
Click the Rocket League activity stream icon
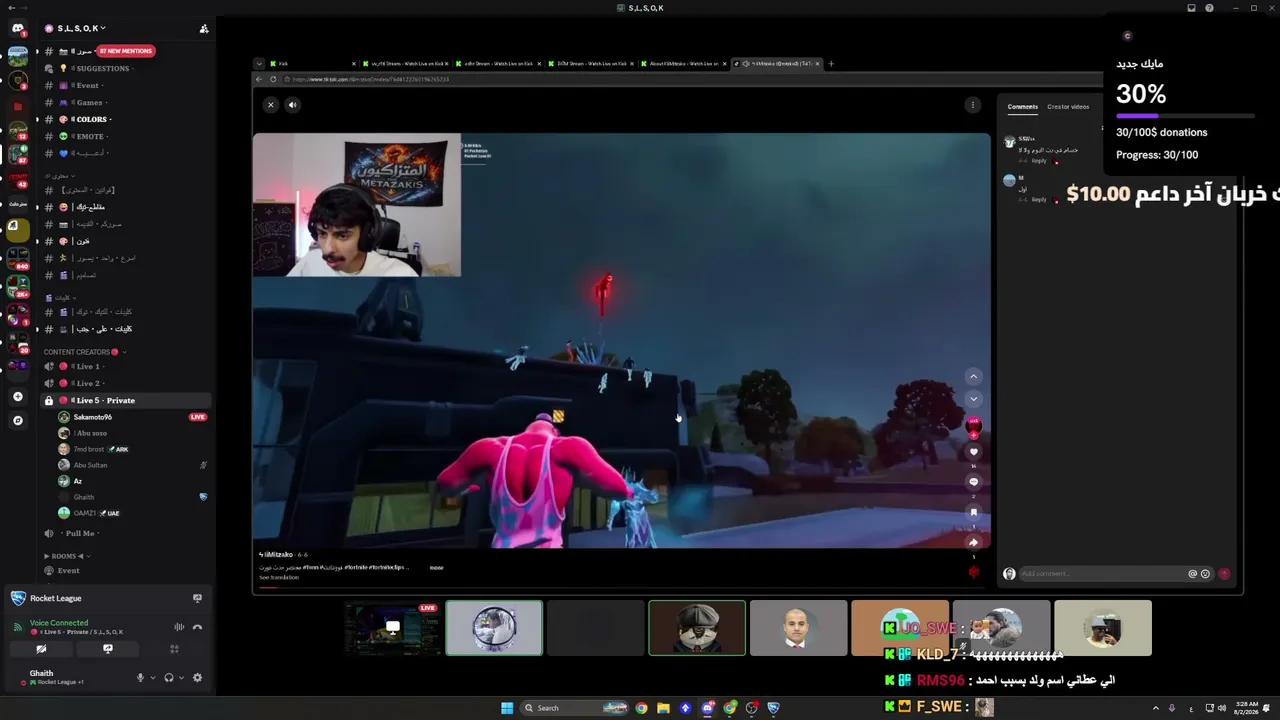[x=197, y=598]
